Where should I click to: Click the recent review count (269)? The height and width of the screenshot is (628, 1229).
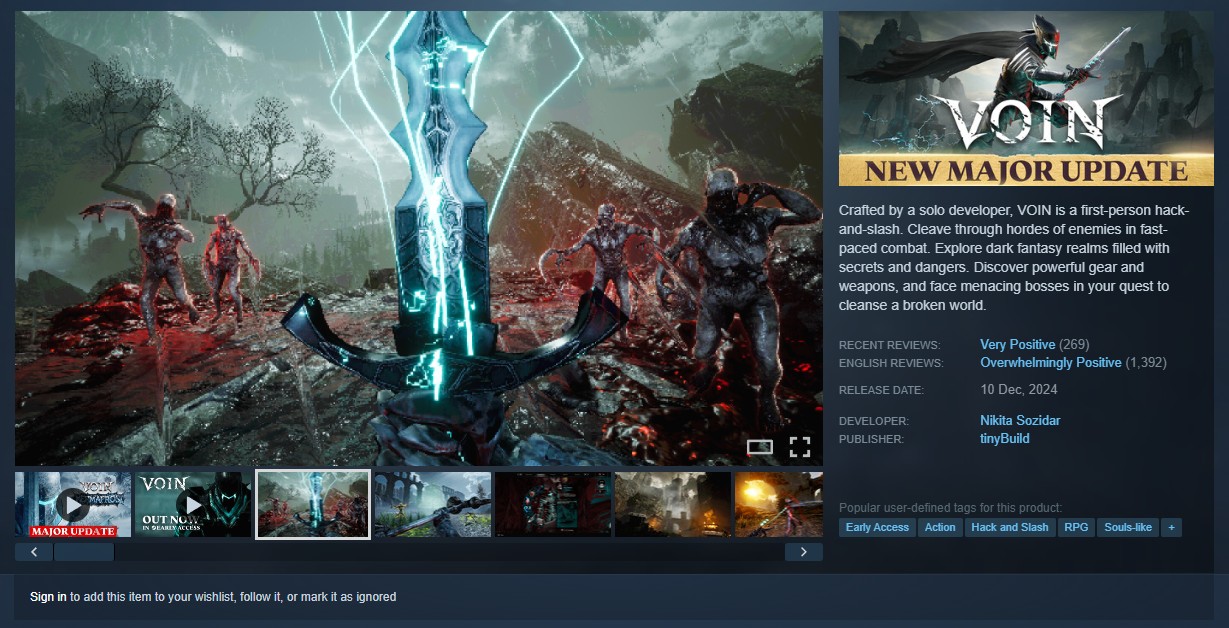pyautogui.click(x=1074, y=345)
